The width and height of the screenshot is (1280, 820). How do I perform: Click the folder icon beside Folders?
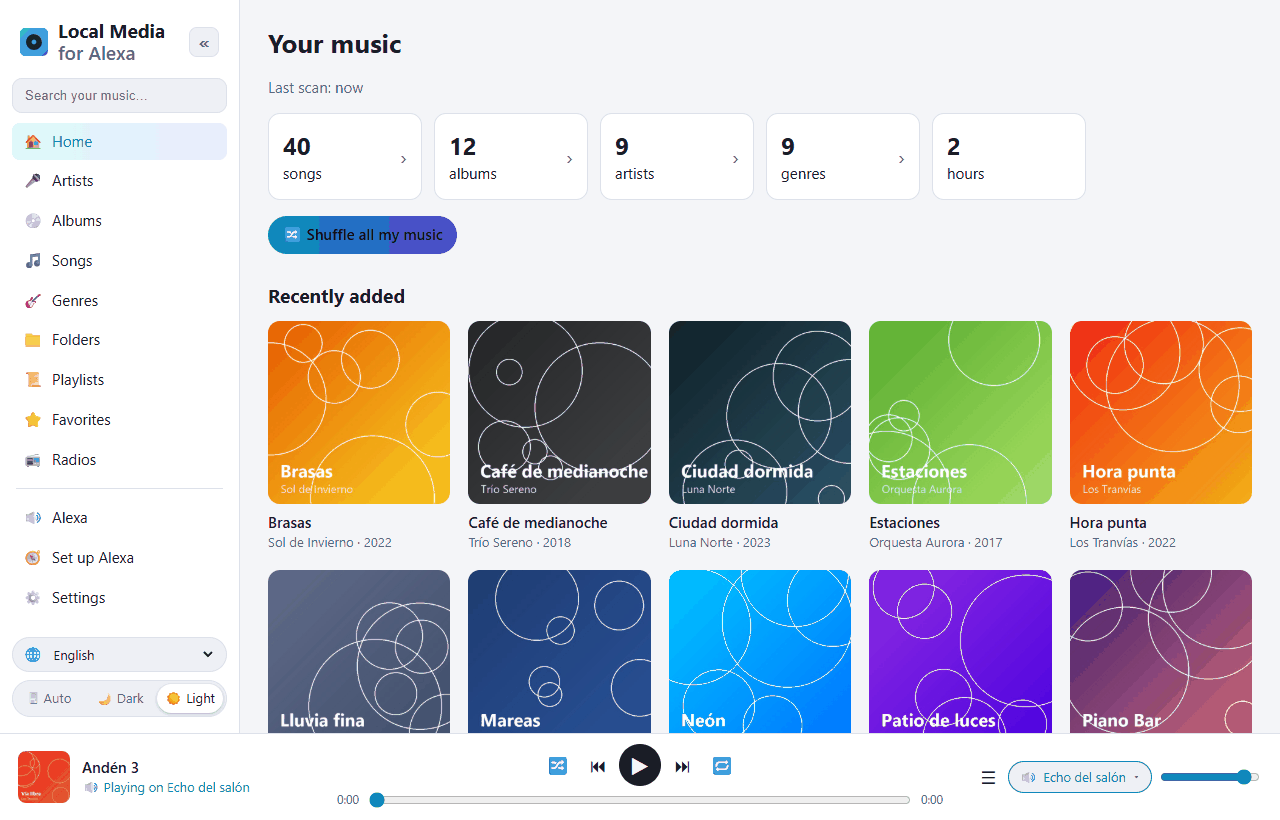point(33,340)
